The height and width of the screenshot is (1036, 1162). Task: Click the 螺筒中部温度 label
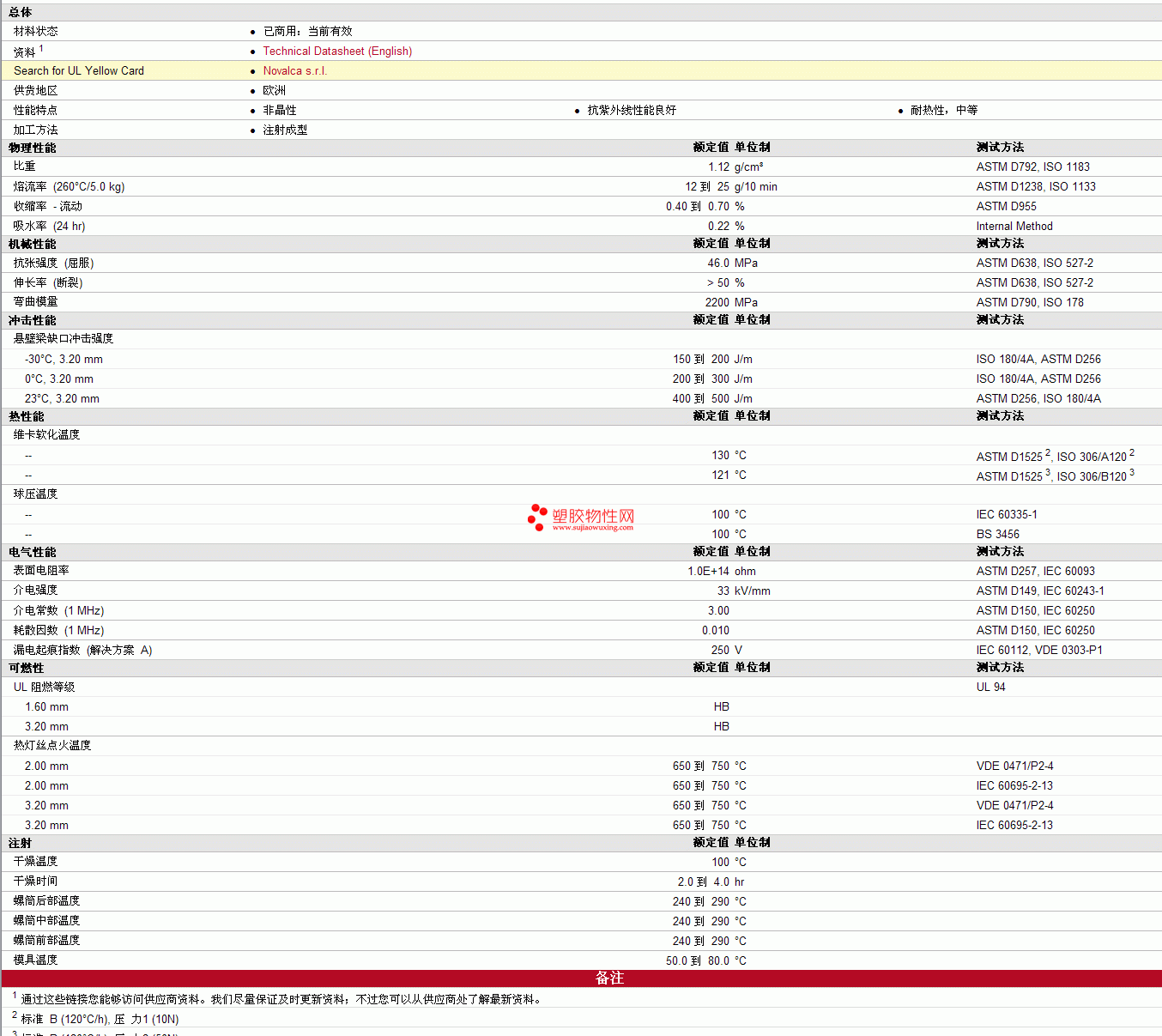[x=46, y=920]
